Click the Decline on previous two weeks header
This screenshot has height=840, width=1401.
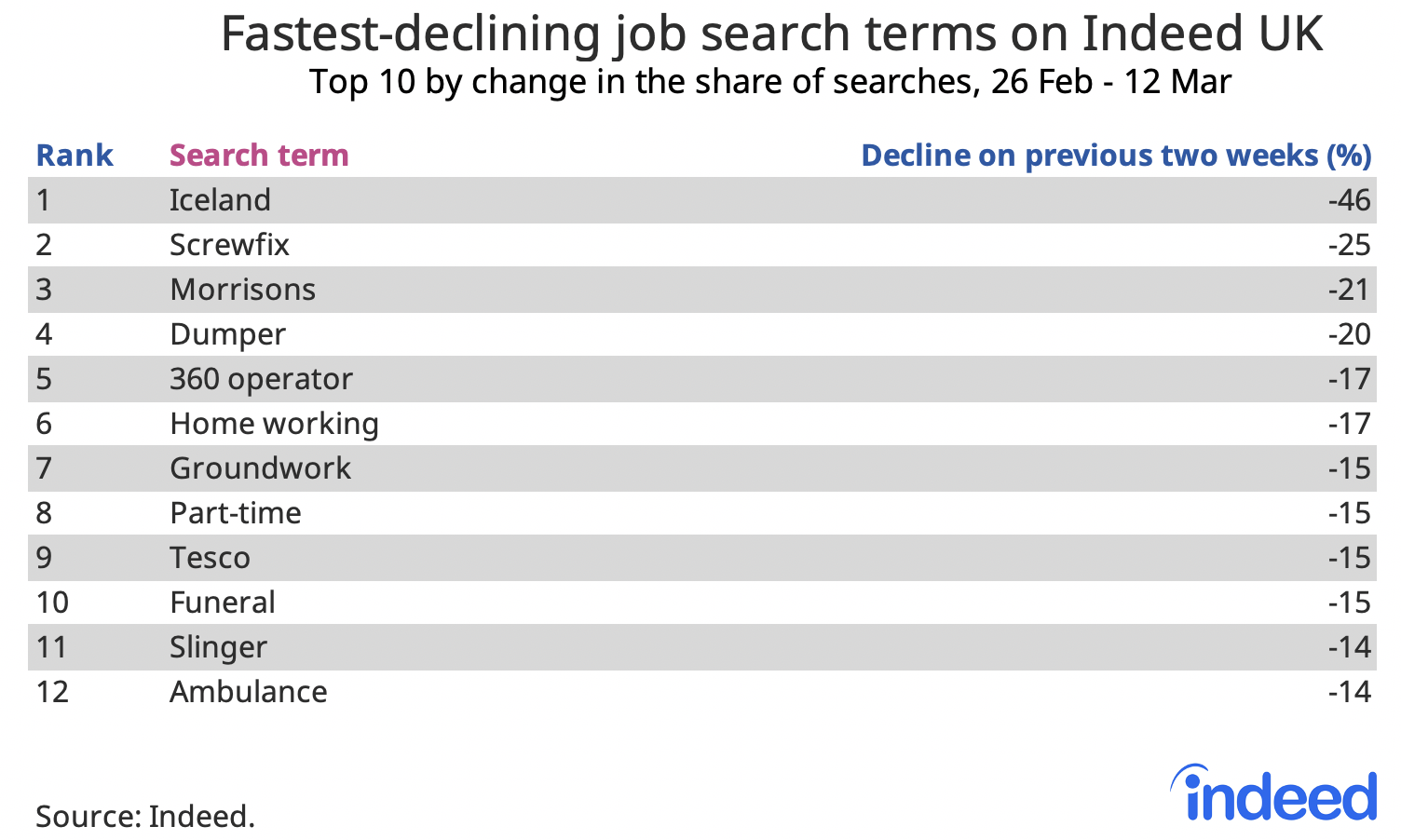tap(1116, 156)
